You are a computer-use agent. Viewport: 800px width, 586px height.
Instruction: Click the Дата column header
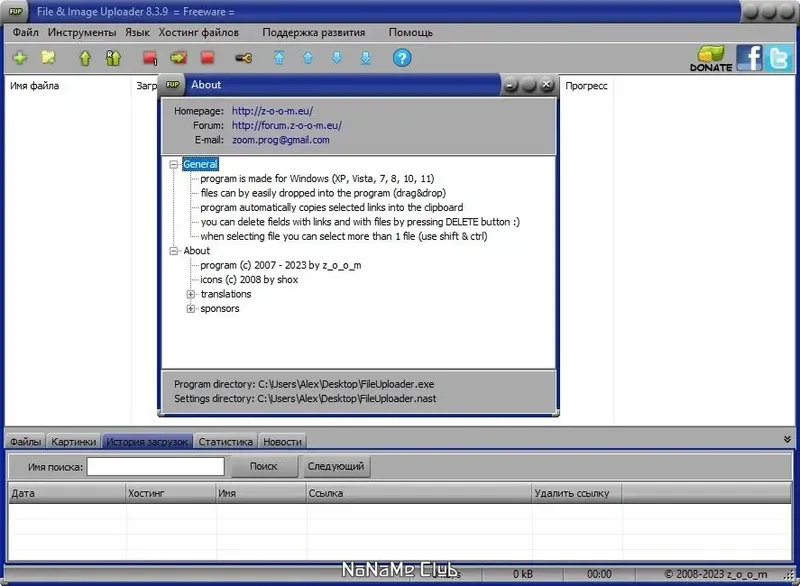coord(67,493)
